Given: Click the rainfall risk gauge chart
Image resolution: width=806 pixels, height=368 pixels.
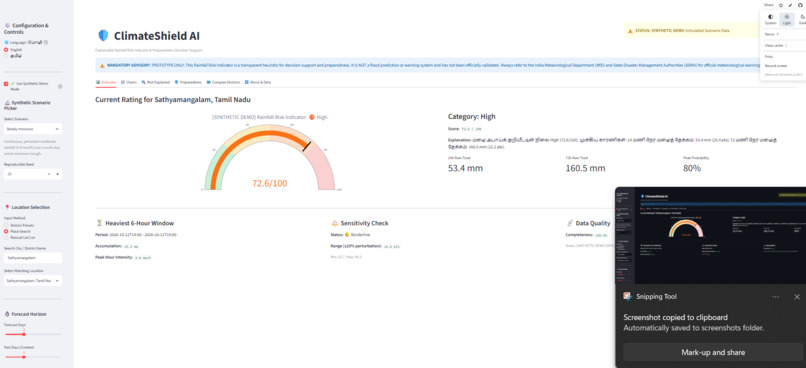Looking at the screenshot, I should [x=269, y=156].
